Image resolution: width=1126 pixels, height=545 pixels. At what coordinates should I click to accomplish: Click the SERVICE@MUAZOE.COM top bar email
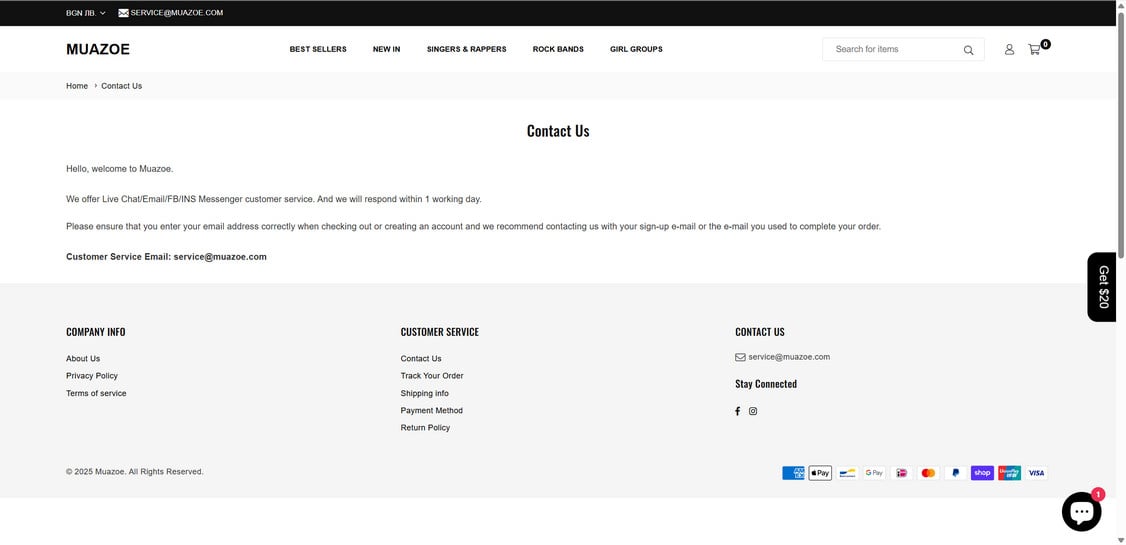[x=177, y=13]
